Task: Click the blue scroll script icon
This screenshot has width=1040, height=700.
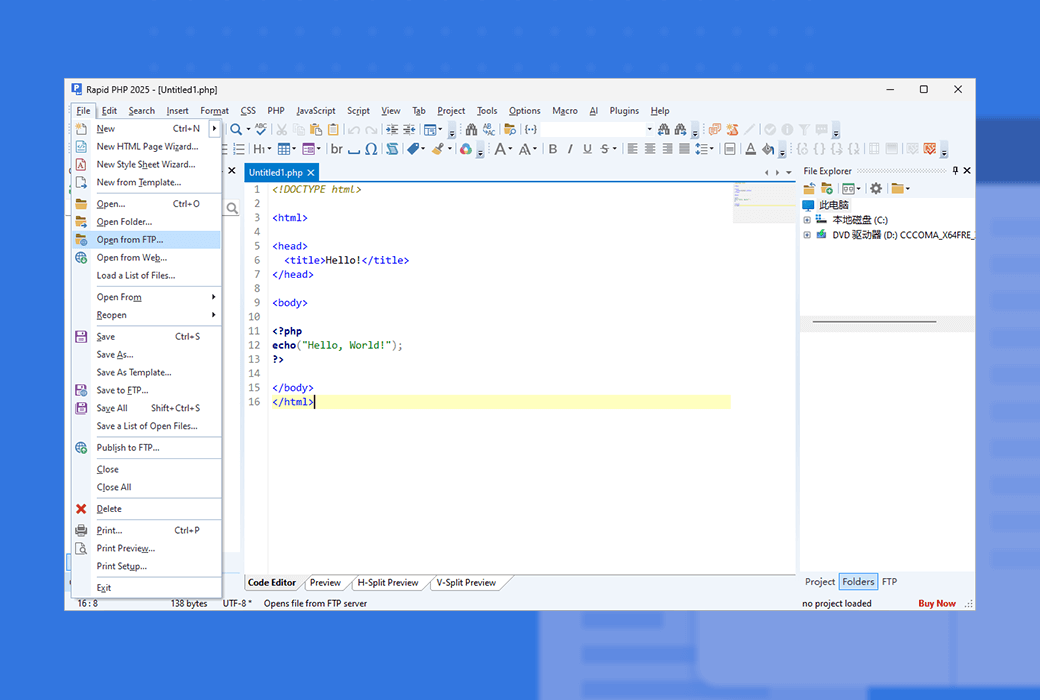Action: coord(392,149)
